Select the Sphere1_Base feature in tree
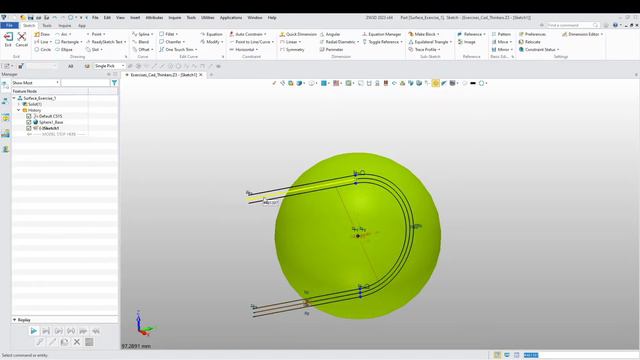Screen dimensions: 640x360 [51, 122]
